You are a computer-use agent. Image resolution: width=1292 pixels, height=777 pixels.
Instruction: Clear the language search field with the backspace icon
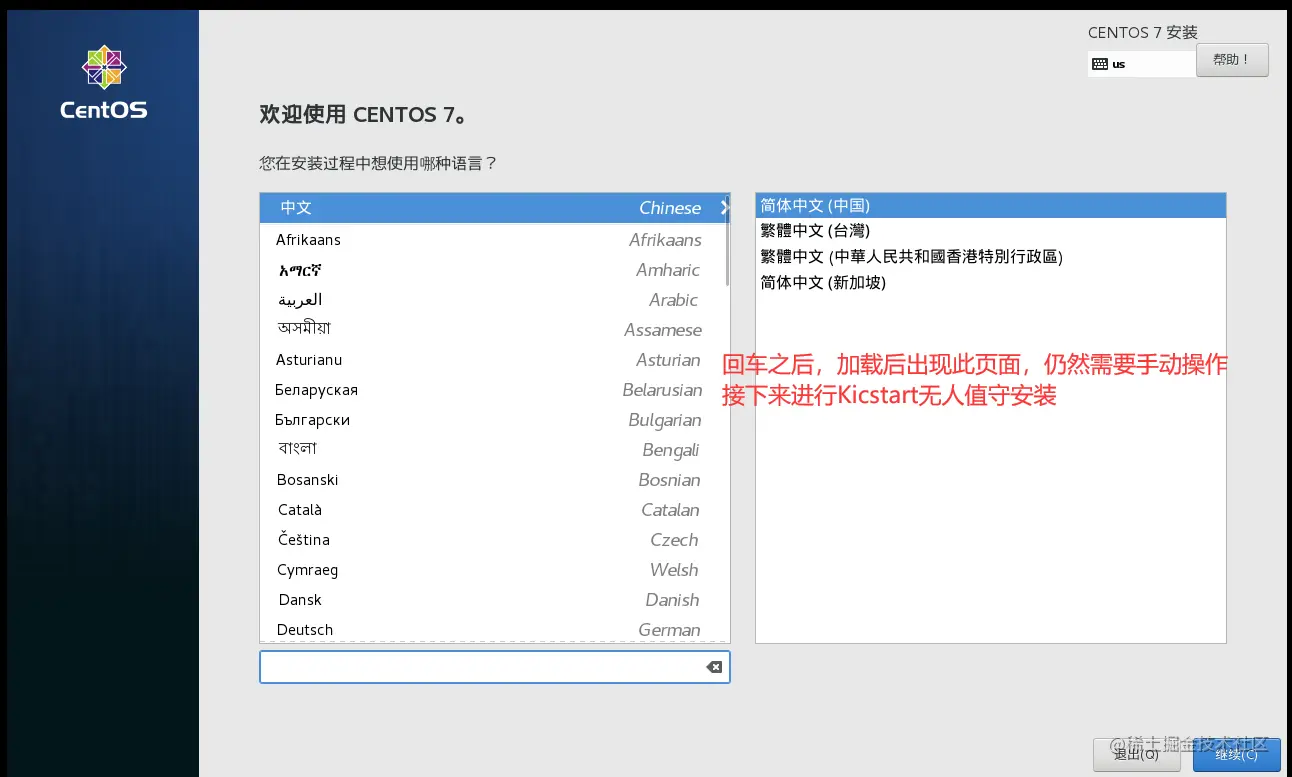pyautogui.click(x=714, y=667)
